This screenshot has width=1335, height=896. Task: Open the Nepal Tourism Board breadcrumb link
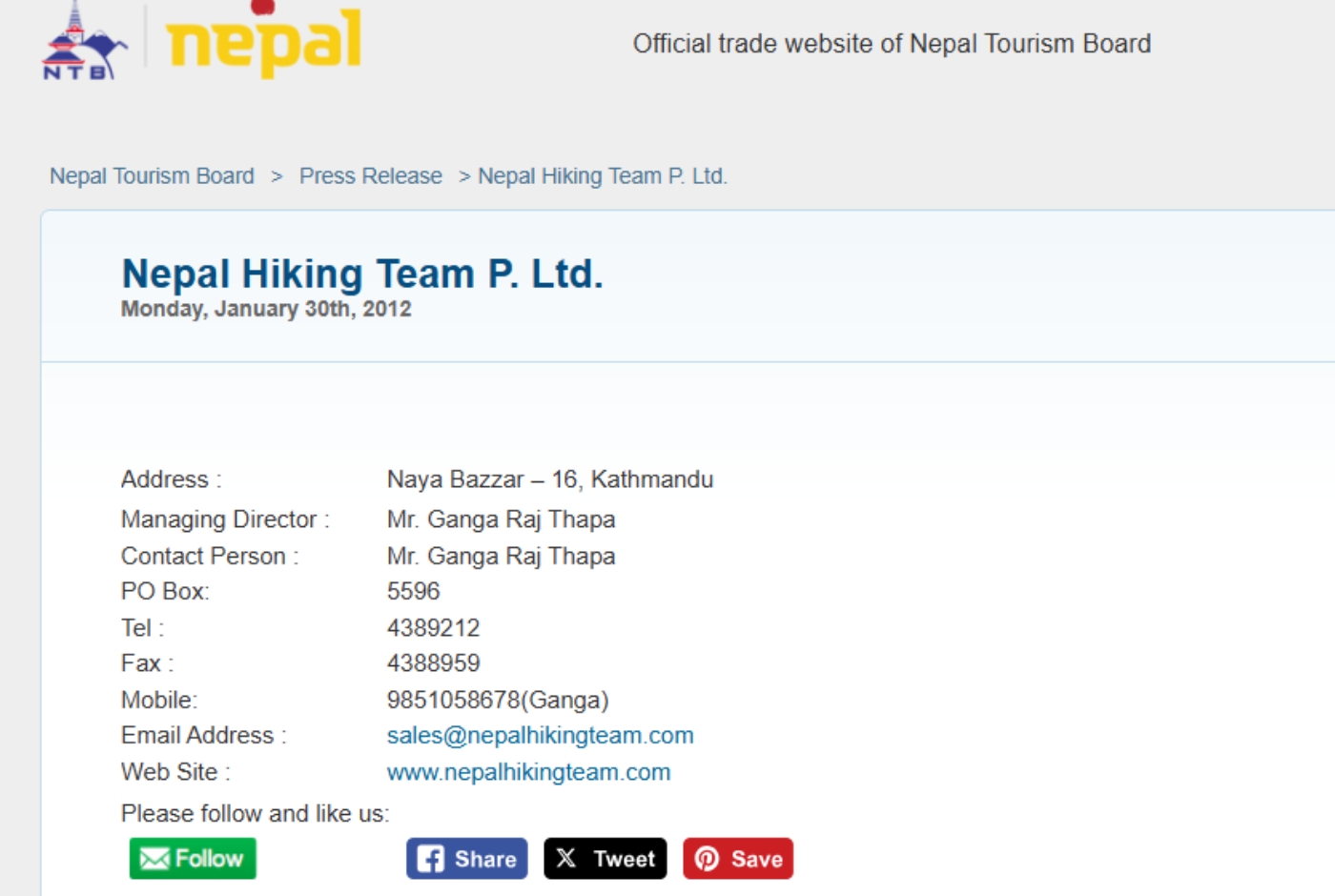[152, 176]
